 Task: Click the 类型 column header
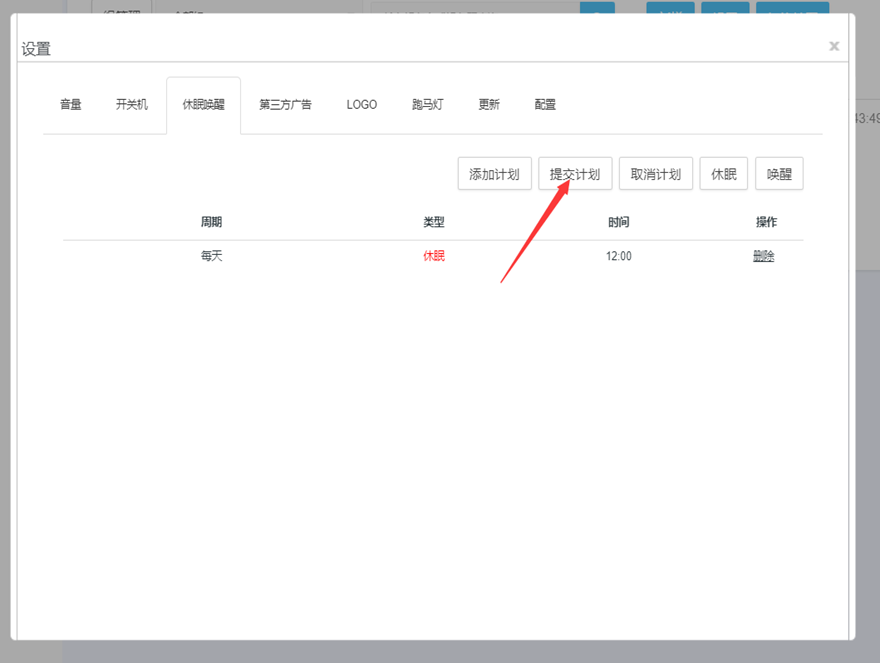[x=434, y=222]
